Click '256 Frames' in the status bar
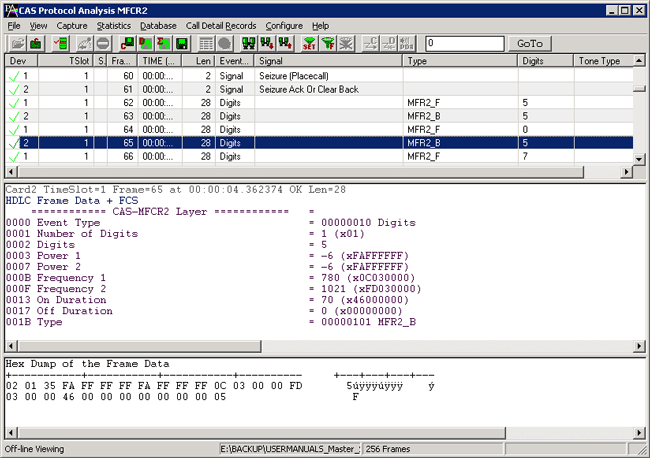Screen dimensions: 650x458 388,449
